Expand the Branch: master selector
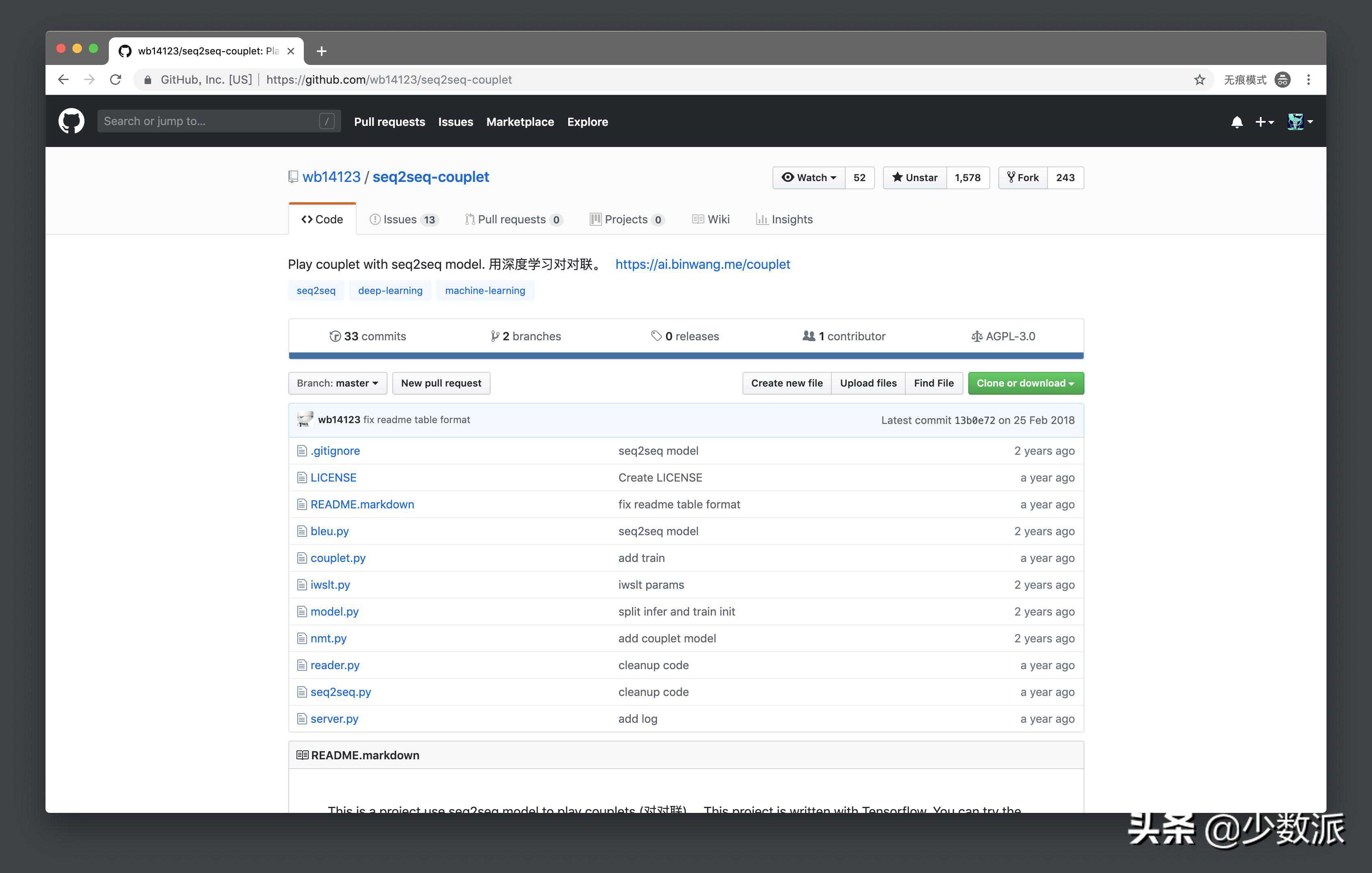 pos(337,383)
